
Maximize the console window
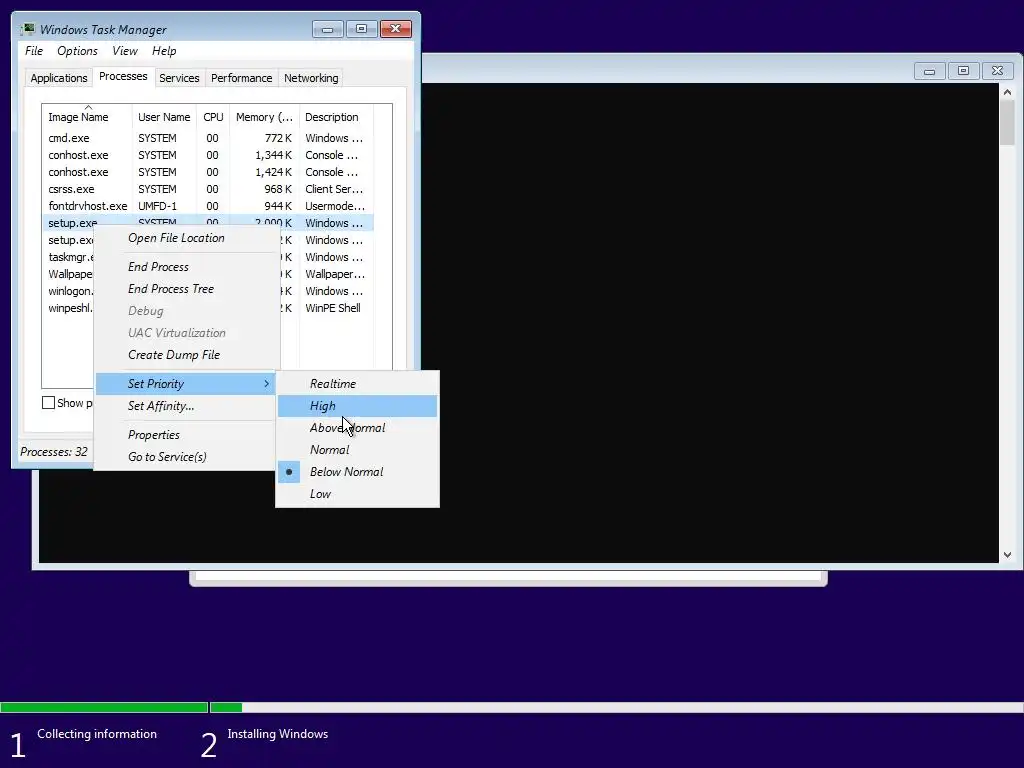point(963,71)
